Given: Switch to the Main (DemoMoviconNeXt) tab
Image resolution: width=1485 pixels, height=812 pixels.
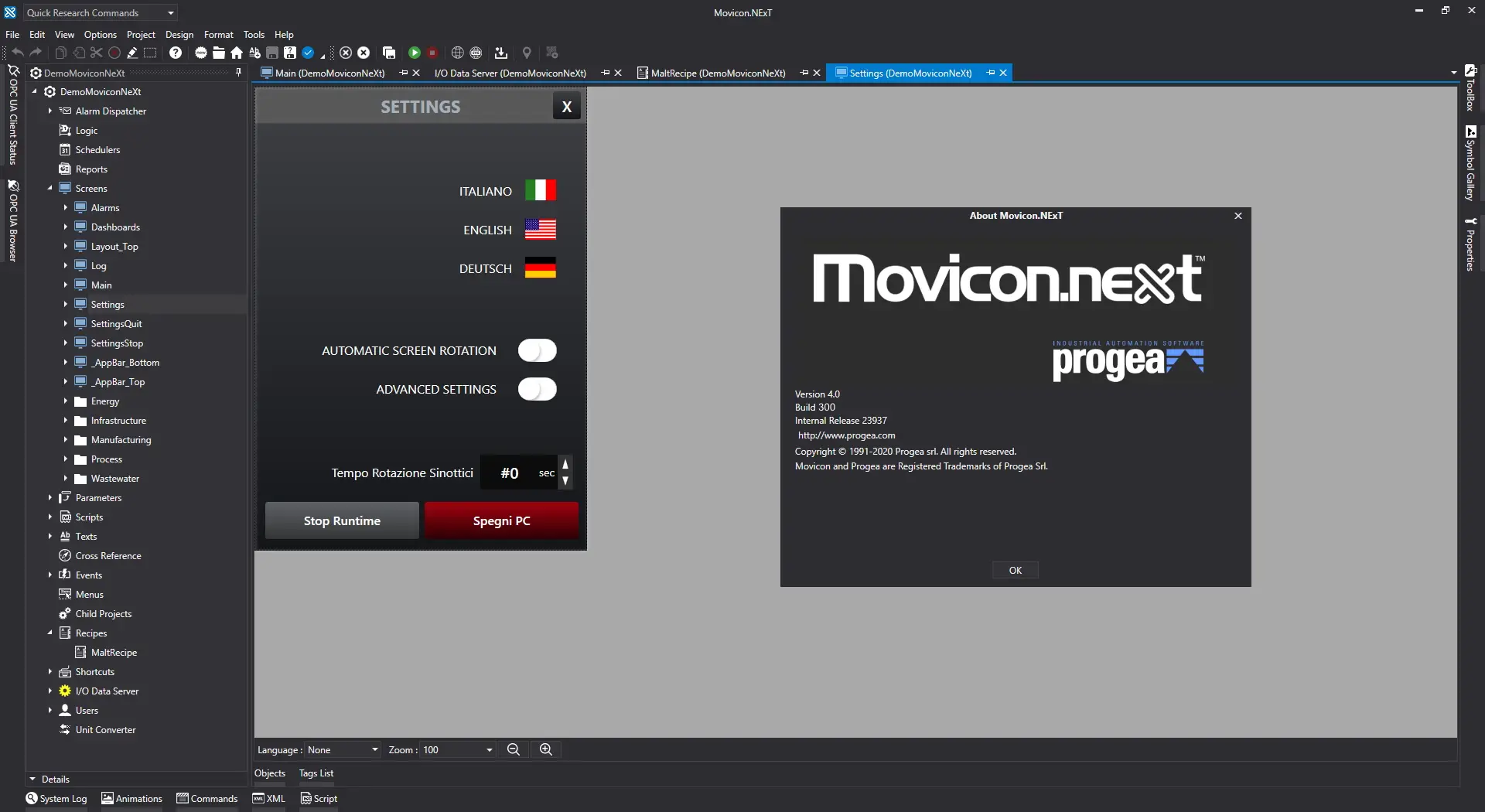Looking at the screenshot, I should coord(330,73).
